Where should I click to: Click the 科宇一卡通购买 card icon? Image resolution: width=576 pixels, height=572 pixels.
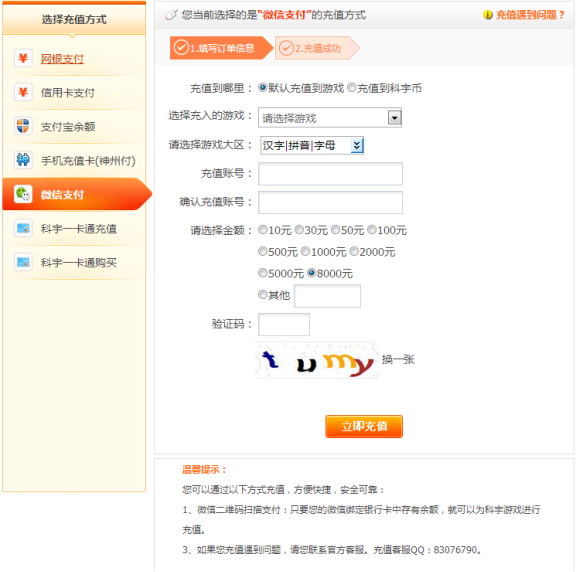(23, 262)
